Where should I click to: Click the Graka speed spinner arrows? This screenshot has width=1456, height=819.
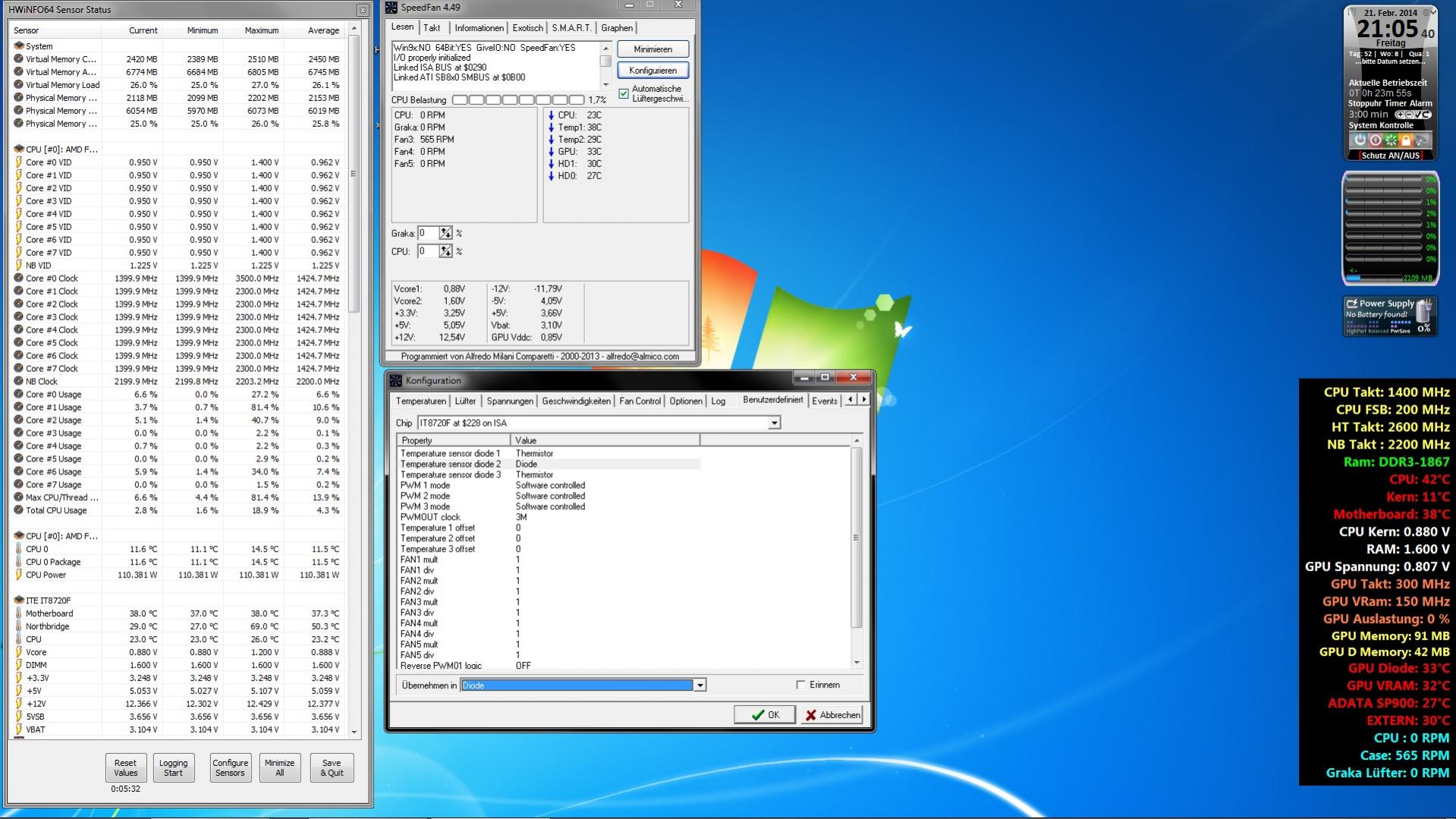[x=445, y=233]
